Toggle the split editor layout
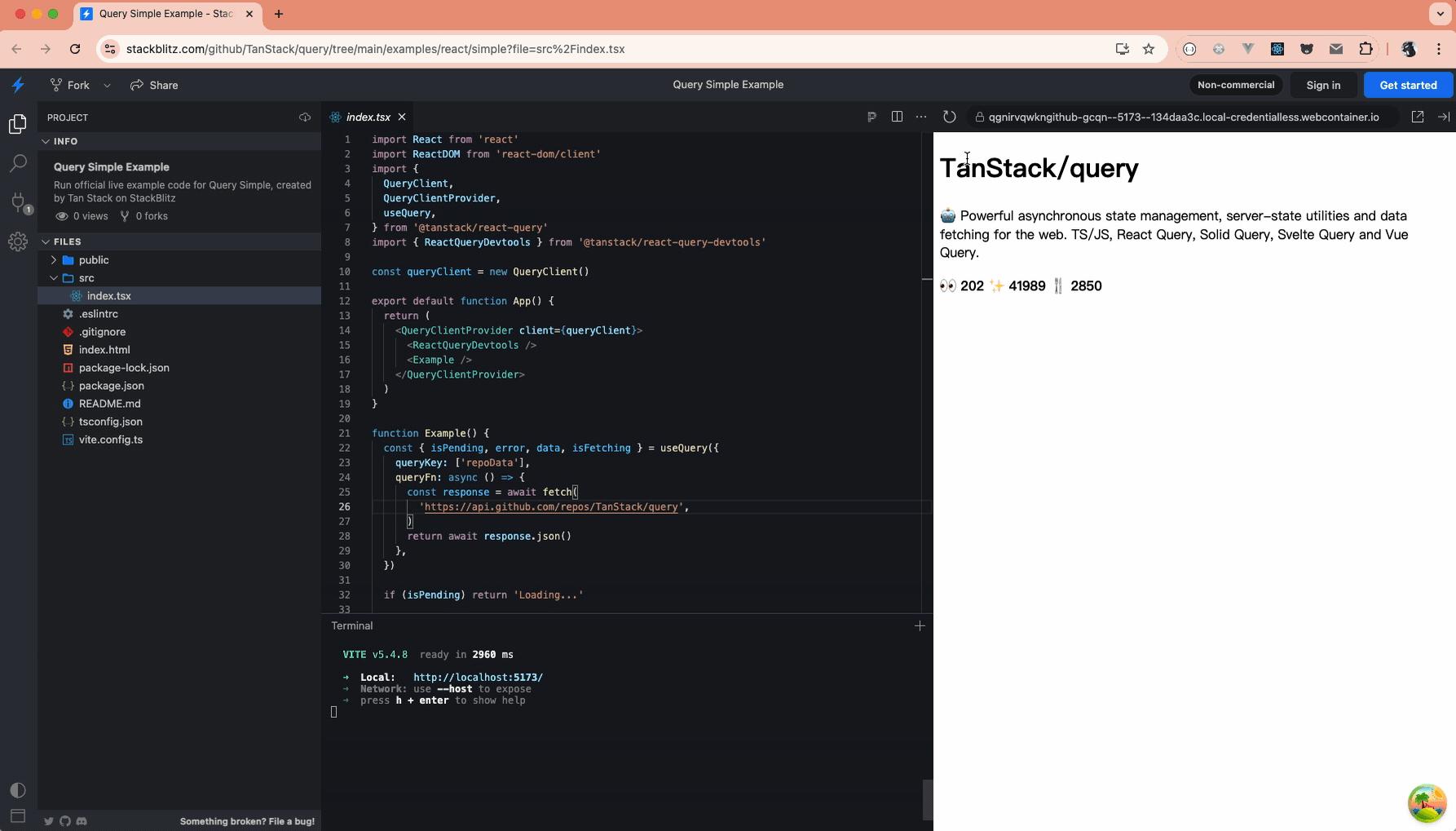Image resolution: width=1456 pixels, height=831 pixels. click(x=897, y=117)
